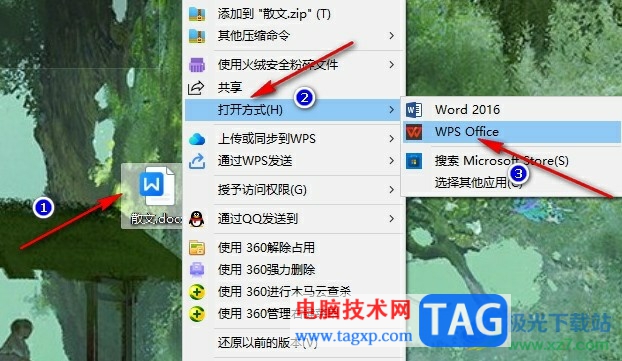The height and width of the screenshot is (361, 622).
Task: Choose 添加到 "散文.zip" (T) menu entry
Action: tap(294, 14)
